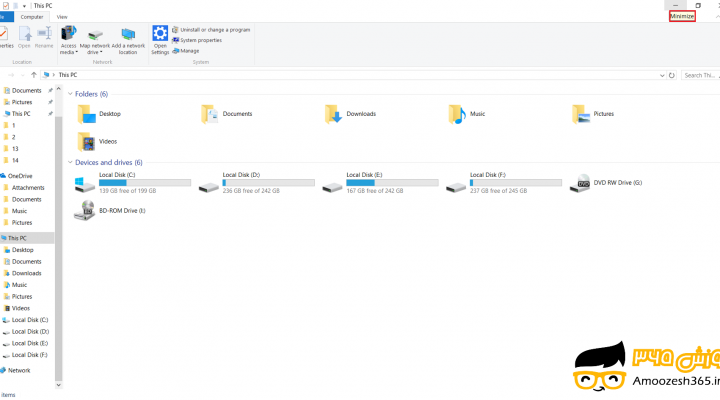Viewport: 720px width, 400px height.
Task: Select the Music folder in main pane
Action: pos(467,114)
